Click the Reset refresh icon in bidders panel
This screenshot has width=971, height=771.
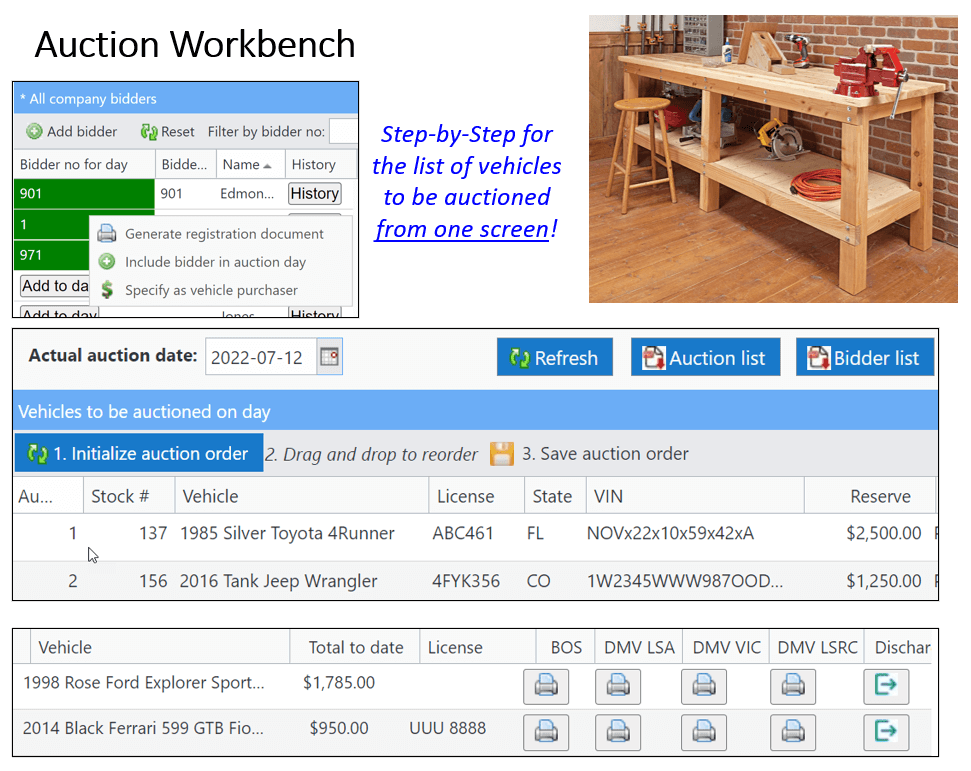151,131
